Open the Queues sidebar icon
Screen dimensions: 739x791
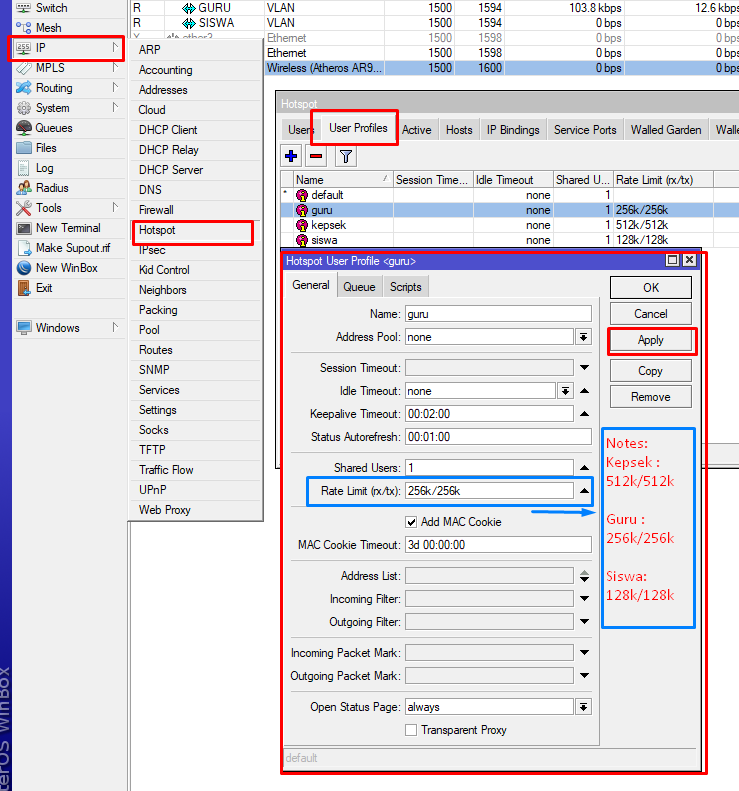tap(24, 128)
